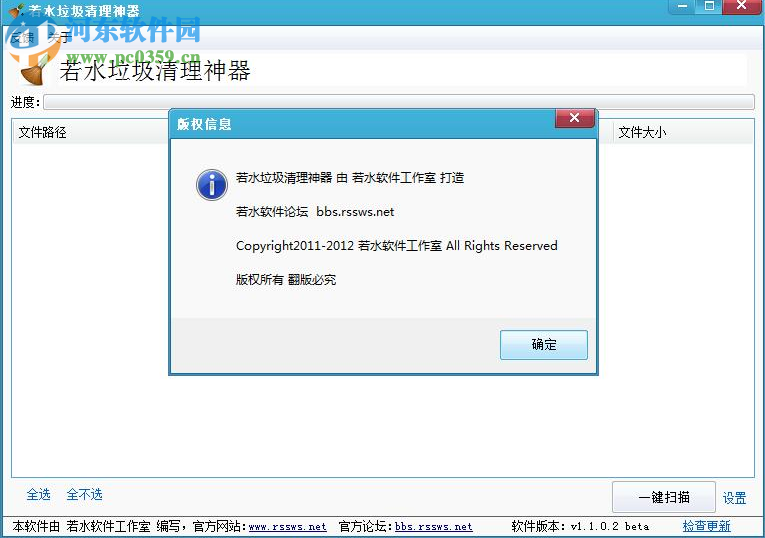The height and width of the screenshot is (538, 765).
Task: Click the 确定 button in the dialog
Action: [544, 345]
